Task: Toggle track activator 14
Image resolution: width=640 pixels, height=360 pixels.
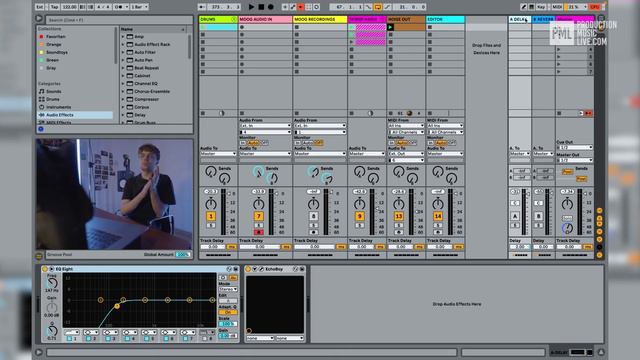Action: coord(438,216)
